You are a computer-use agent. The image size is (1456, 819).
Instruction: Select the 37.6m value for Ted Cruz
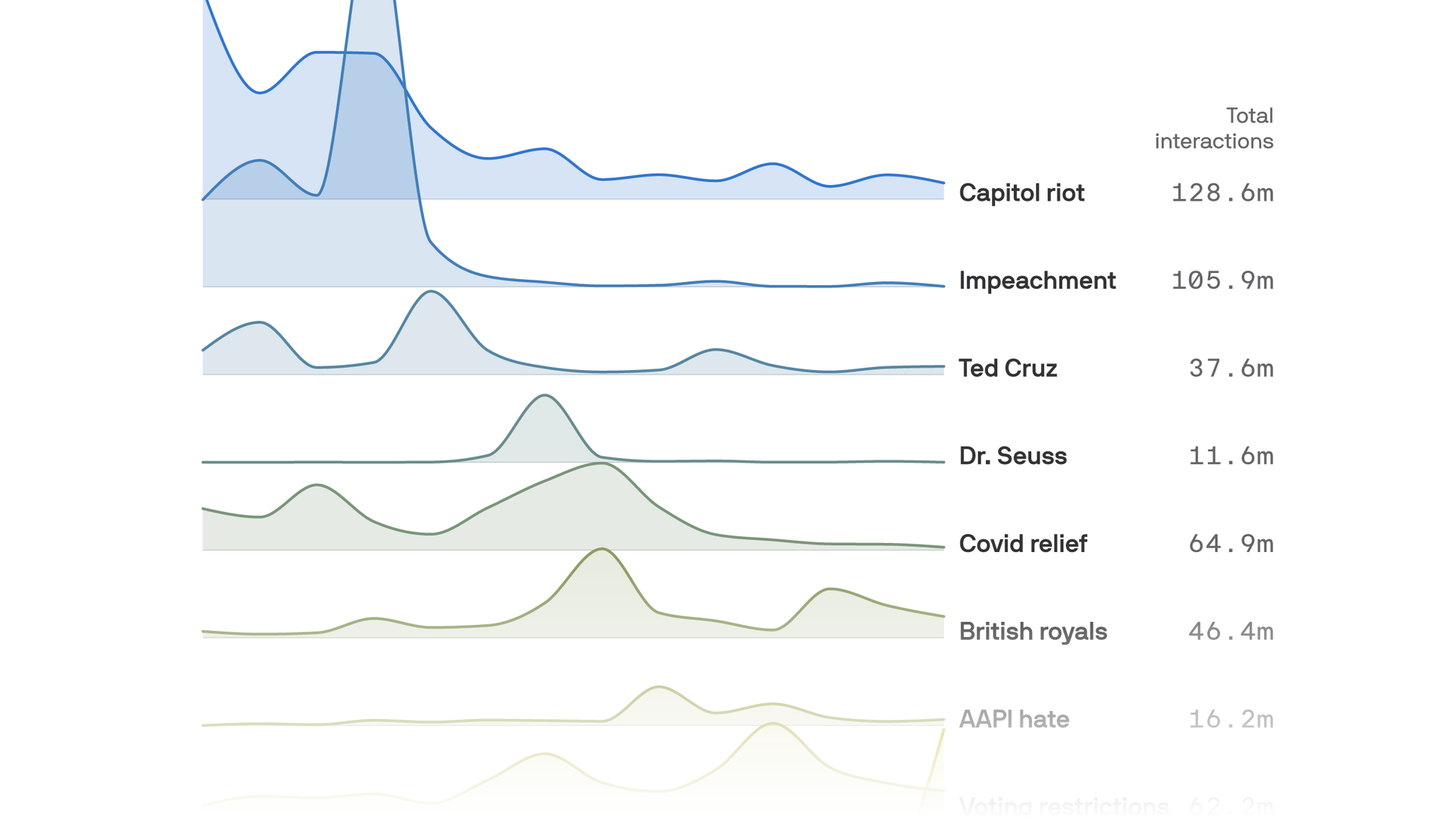1230,369
